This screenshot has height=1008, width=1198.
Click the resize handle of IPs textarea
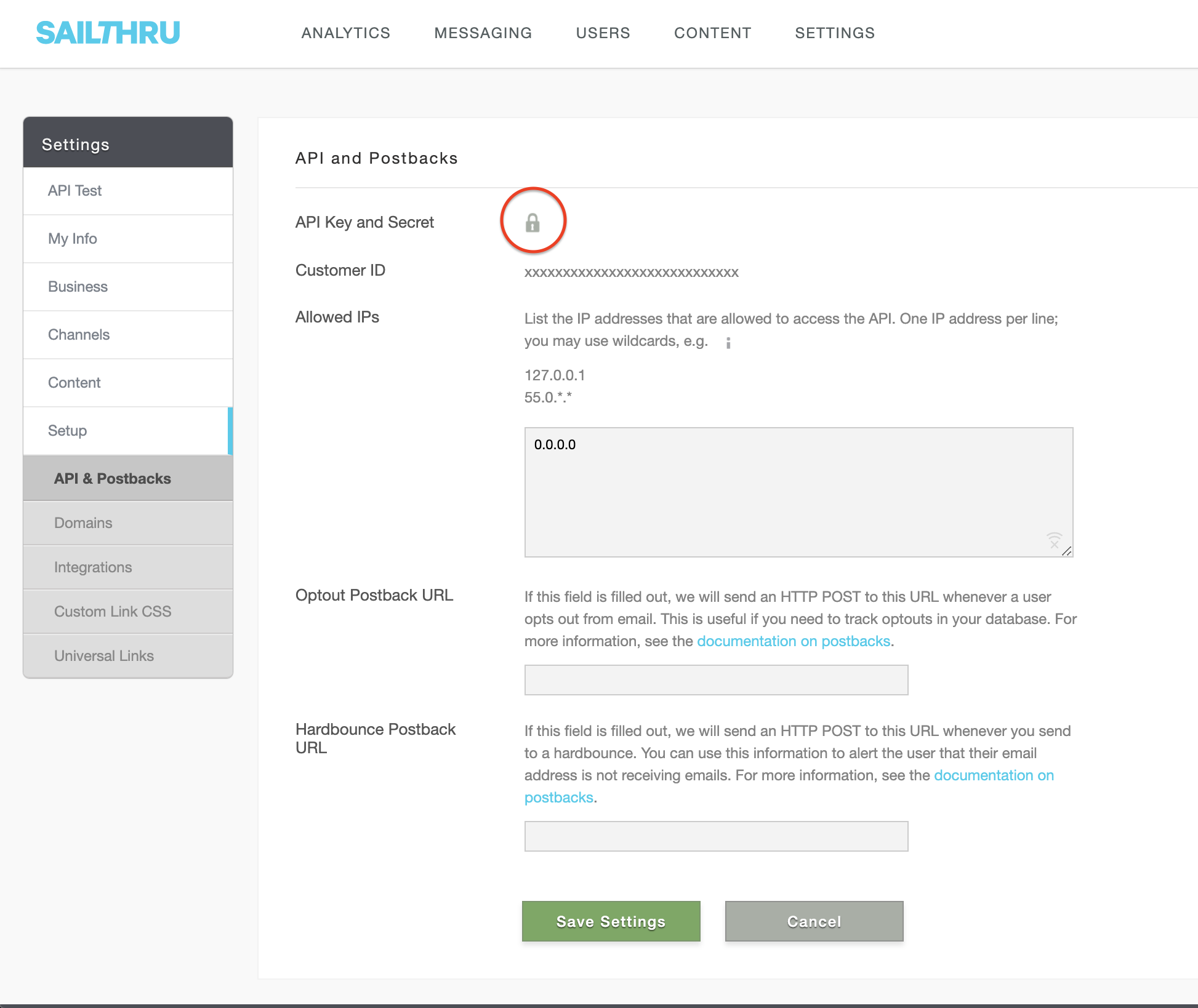1066,551
